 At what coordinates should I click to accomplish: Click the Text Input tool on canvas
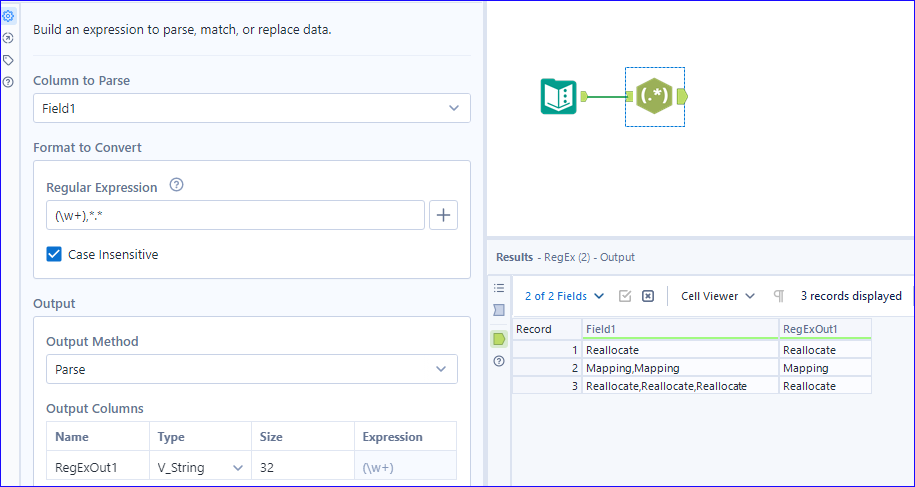tap(558, 96)
